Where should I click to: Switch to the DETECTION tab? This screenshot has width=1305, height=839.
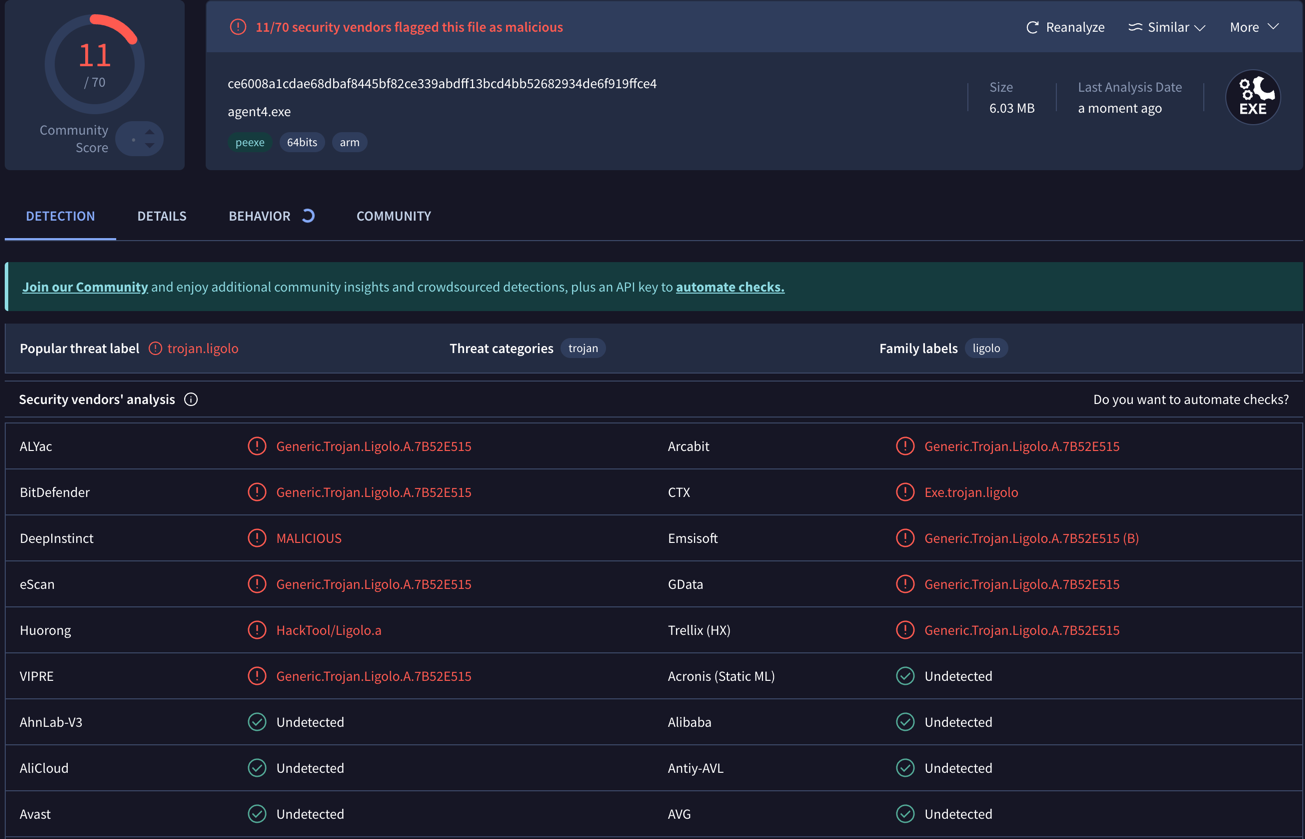(x=60, y=216)
